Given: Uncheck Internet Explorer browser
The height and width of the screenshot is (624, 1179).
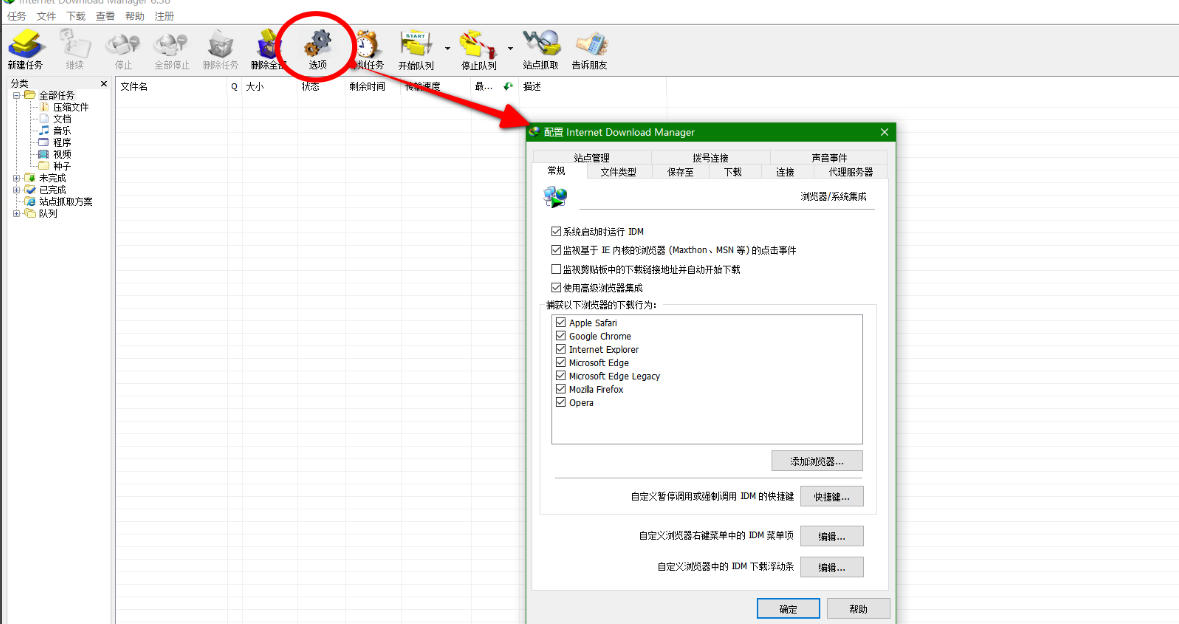Looking at the screenshot, I should [561, 349].
